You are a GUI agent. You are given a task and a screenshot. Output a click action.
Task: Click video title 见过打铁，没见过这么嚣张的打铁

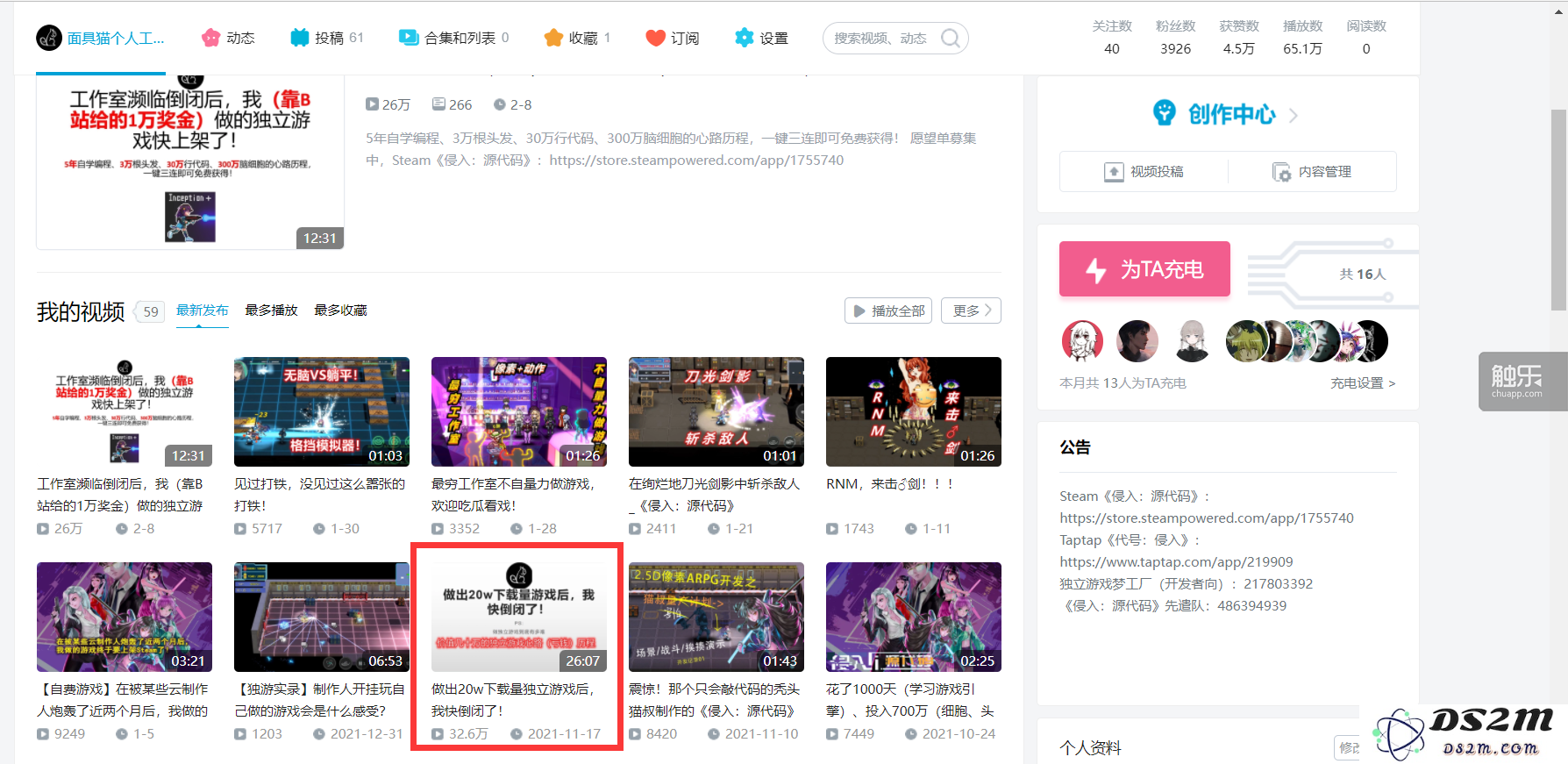[x=319, y=495]
